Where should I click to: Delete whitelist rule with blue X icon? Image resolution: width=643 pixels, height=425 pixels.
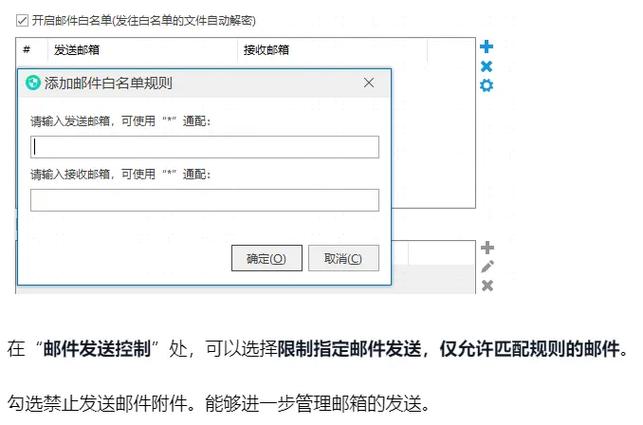coord(486,66)
